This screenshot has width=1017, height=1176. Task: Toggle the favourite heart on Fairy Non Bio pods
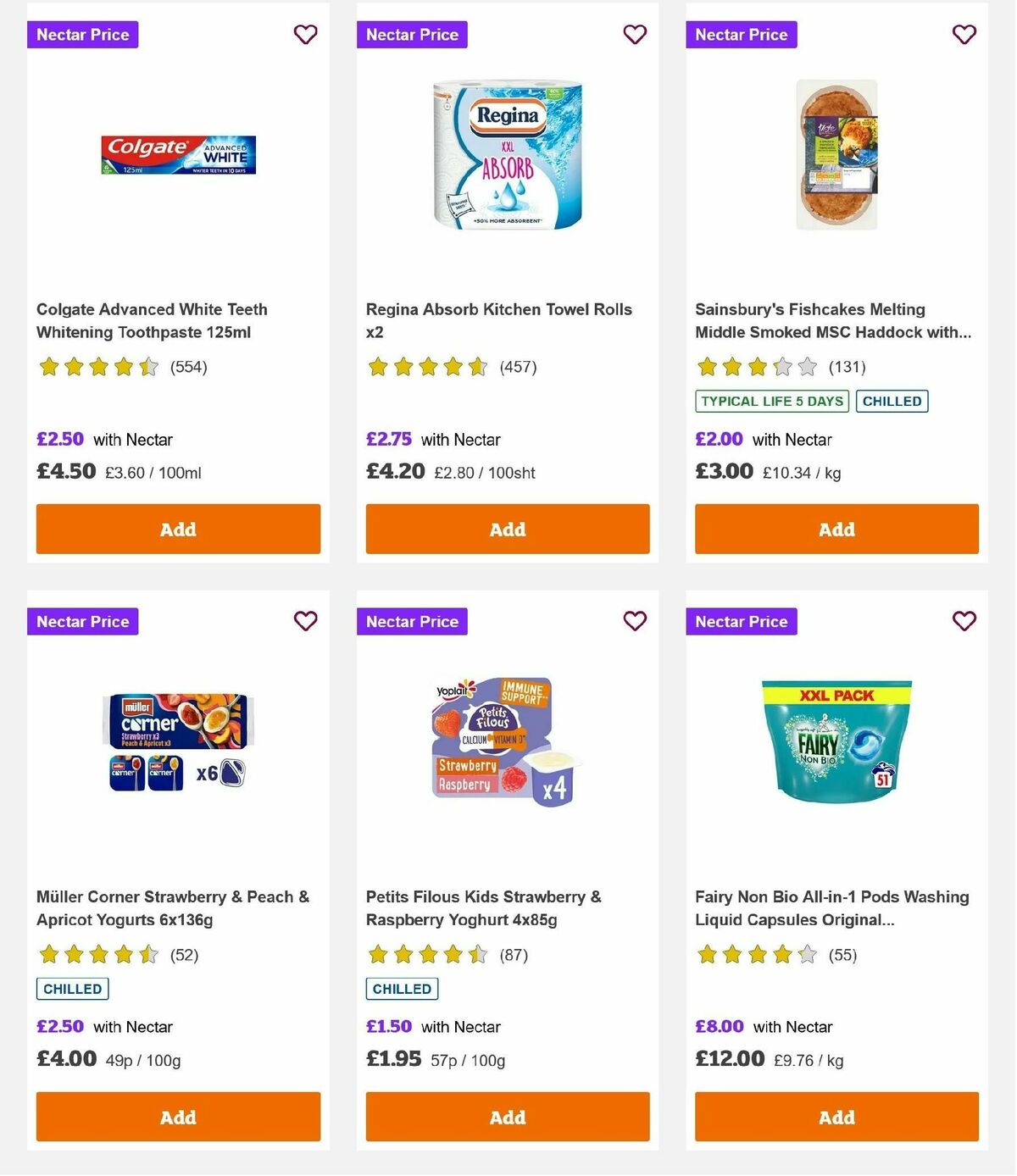click(x=964, y=621)
